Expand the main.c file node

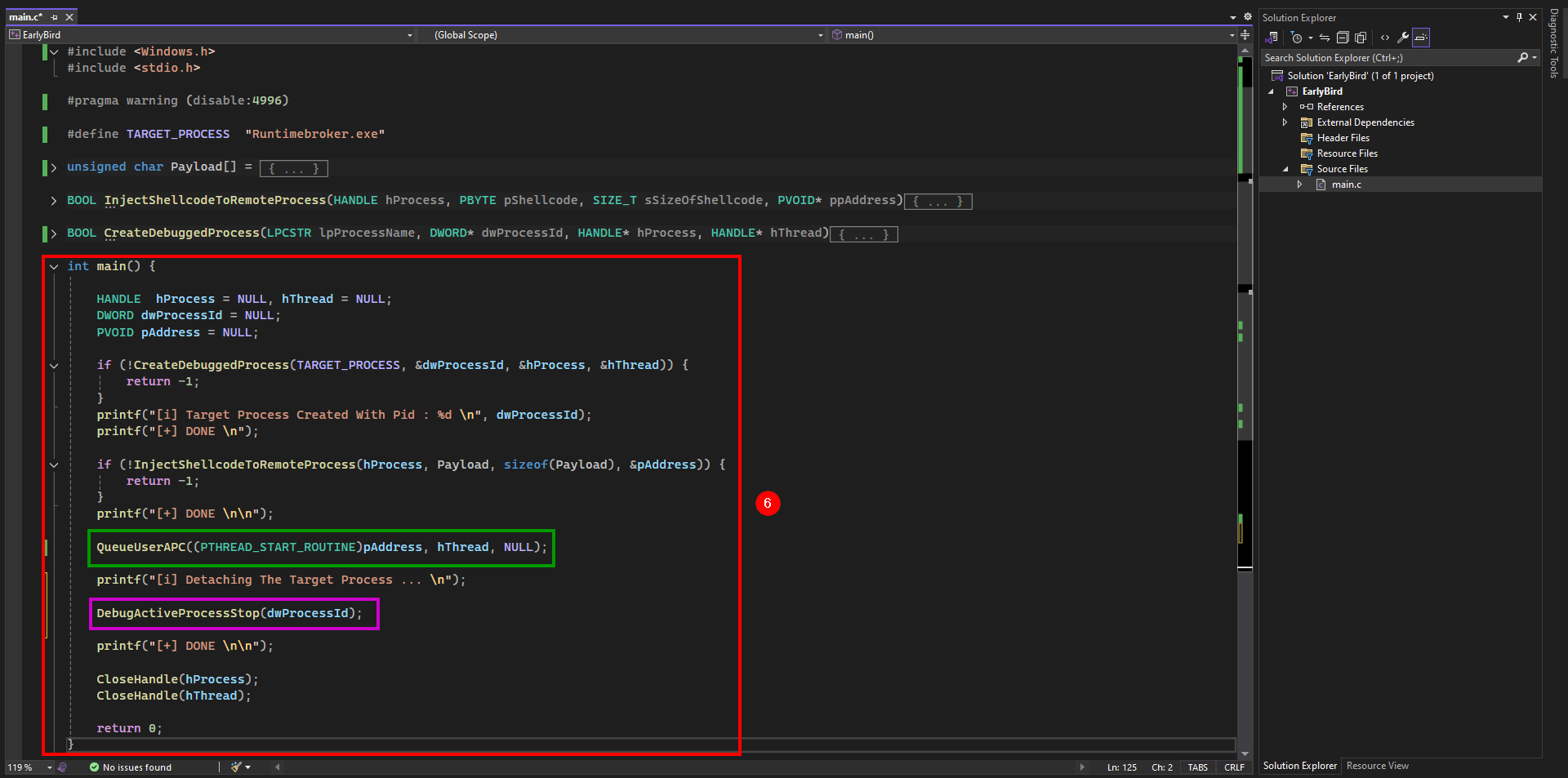click(x=1299, y=184)
